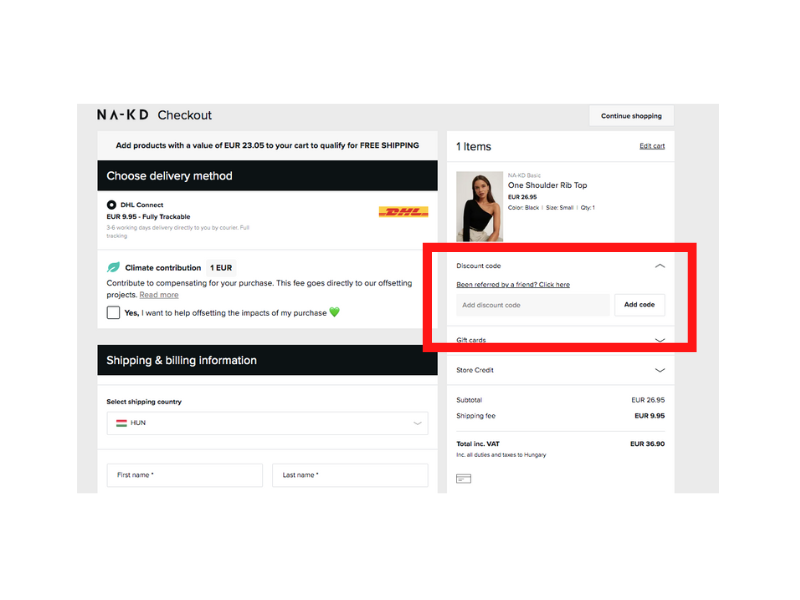Click the Read more link
This screenshot has width=800, height=600.
[159, 295]
